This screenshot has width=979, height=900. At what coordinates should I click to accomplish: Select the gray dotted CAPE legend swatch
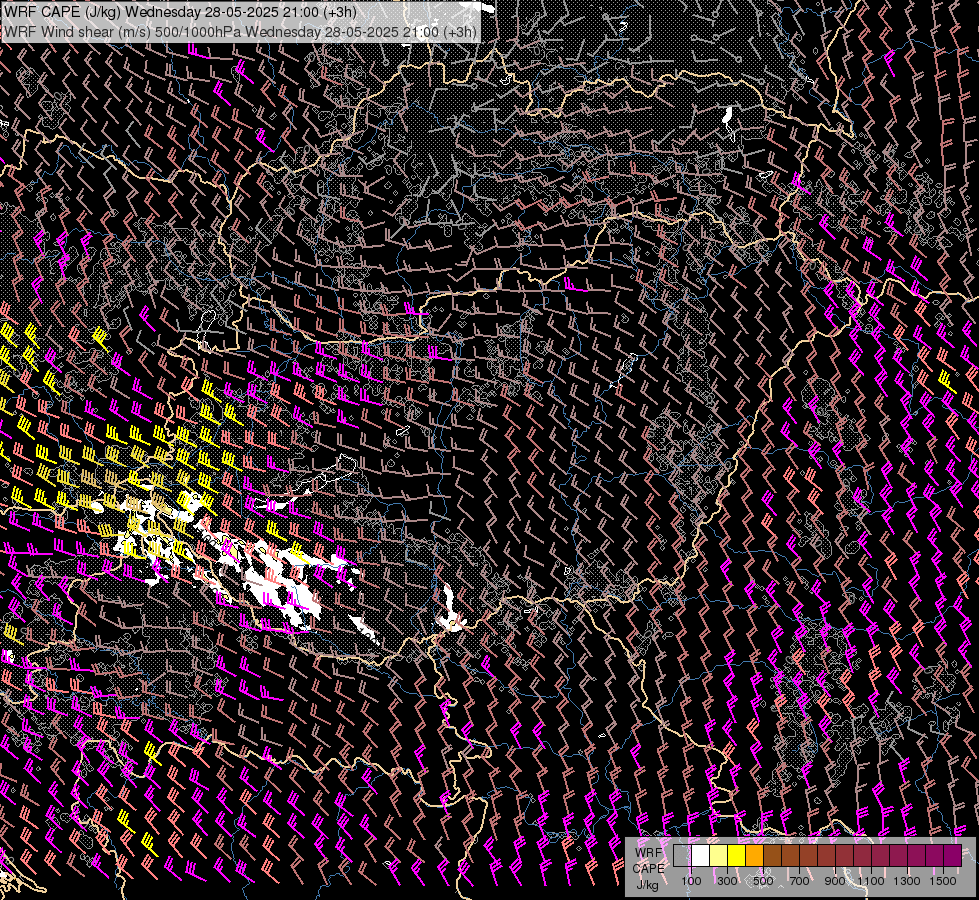click(x=682, y=855)
